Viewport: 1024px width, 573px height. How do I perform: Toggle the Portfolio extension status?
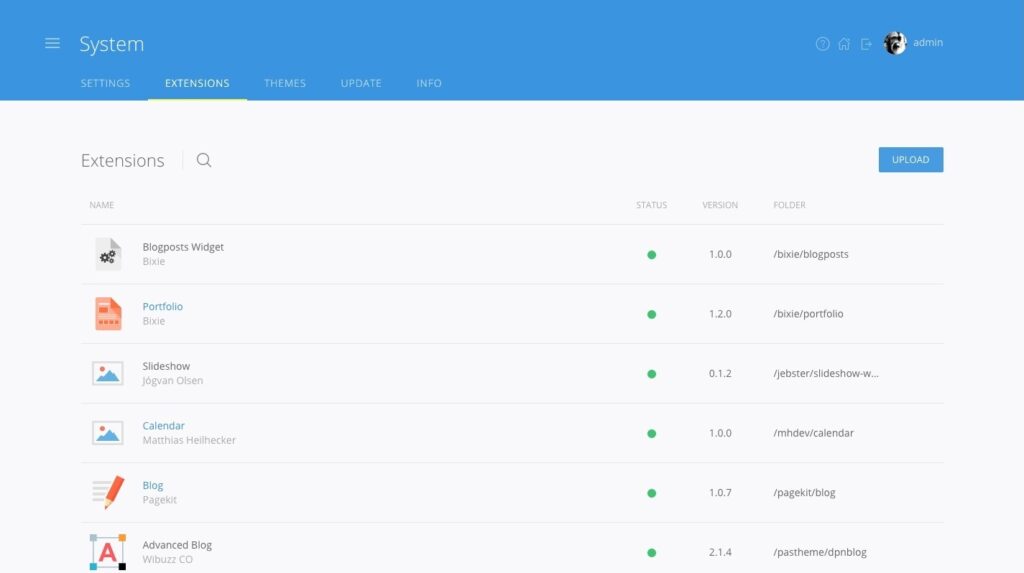(651, 314)
